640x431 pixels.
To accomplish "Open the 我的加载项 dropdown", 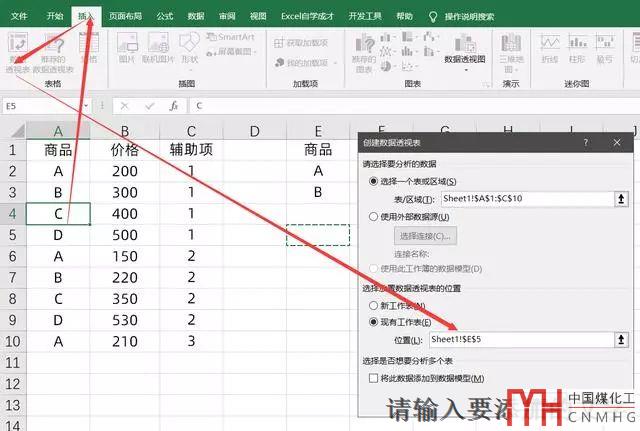I will pyautogui.click(x=308, y=63).
